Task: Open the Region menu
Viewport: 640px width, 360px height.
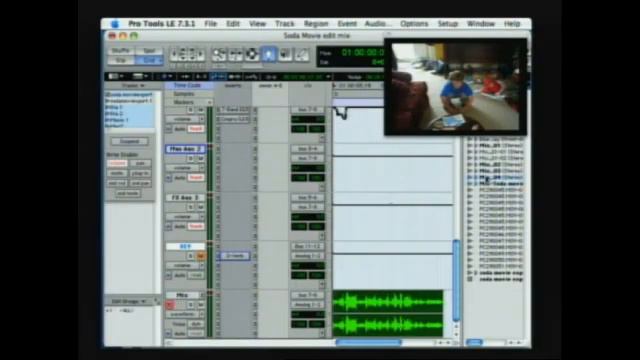Action: 316,24
